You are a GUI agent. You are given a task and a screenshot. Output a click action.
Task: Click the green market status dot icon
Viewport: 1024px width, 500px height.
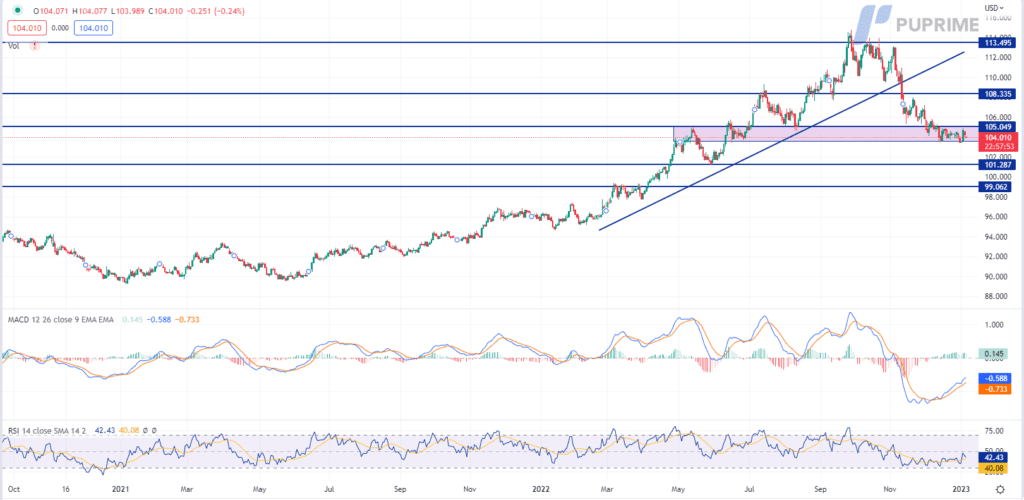pyautogui.click(x=17, y=11)
